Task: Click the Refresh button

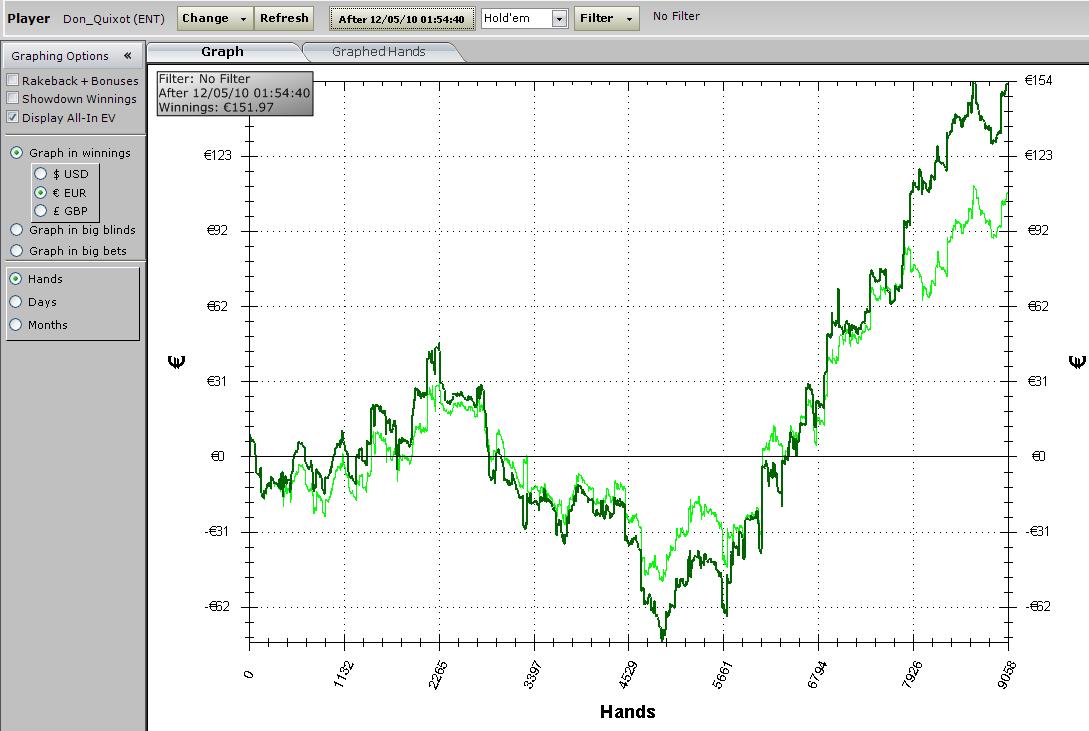Action: (284, 18)
